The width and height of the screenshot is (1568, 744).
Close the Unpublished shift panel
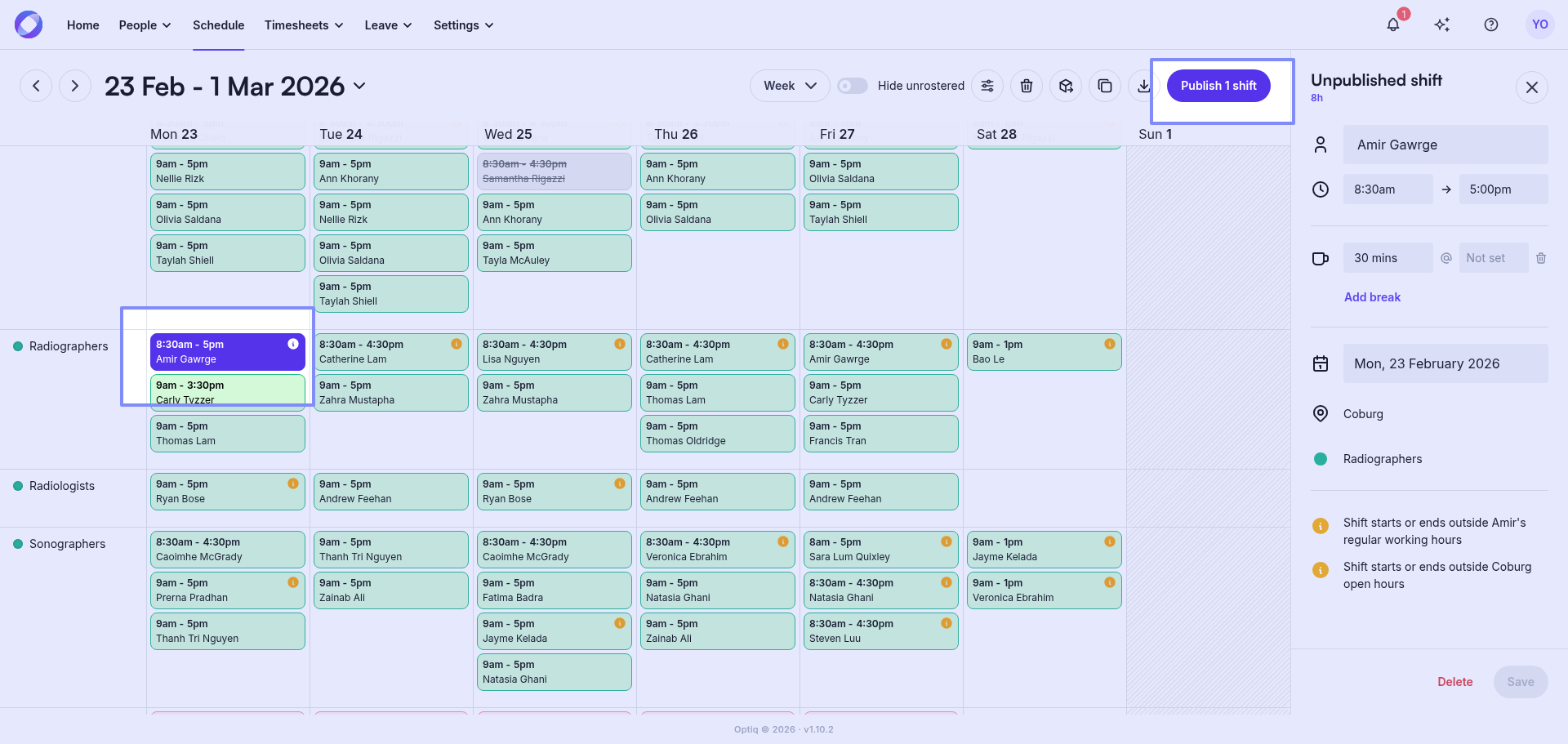1532,87
